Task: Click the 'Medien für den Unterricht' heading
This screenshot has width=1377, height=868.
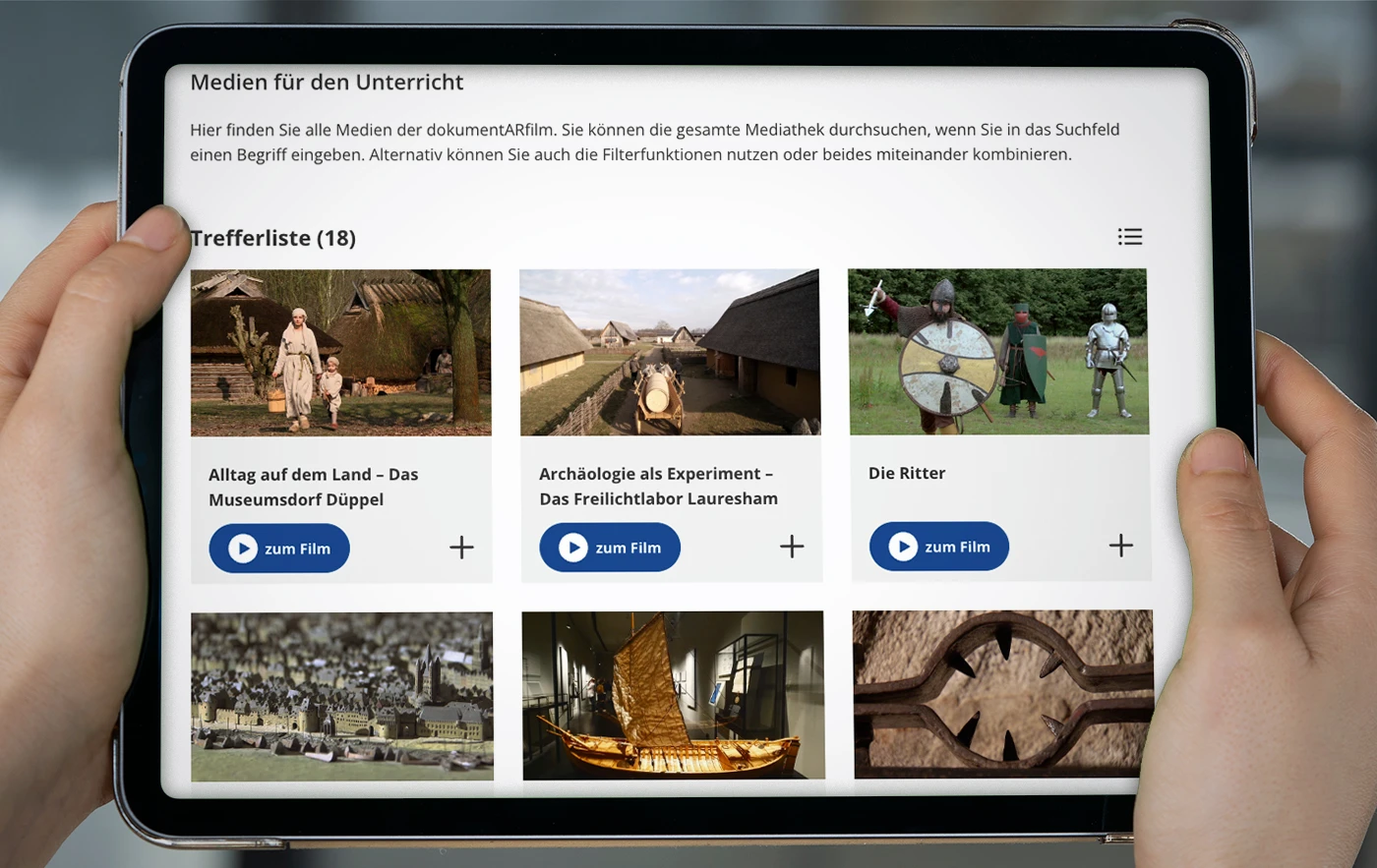Action: (327, 83)
